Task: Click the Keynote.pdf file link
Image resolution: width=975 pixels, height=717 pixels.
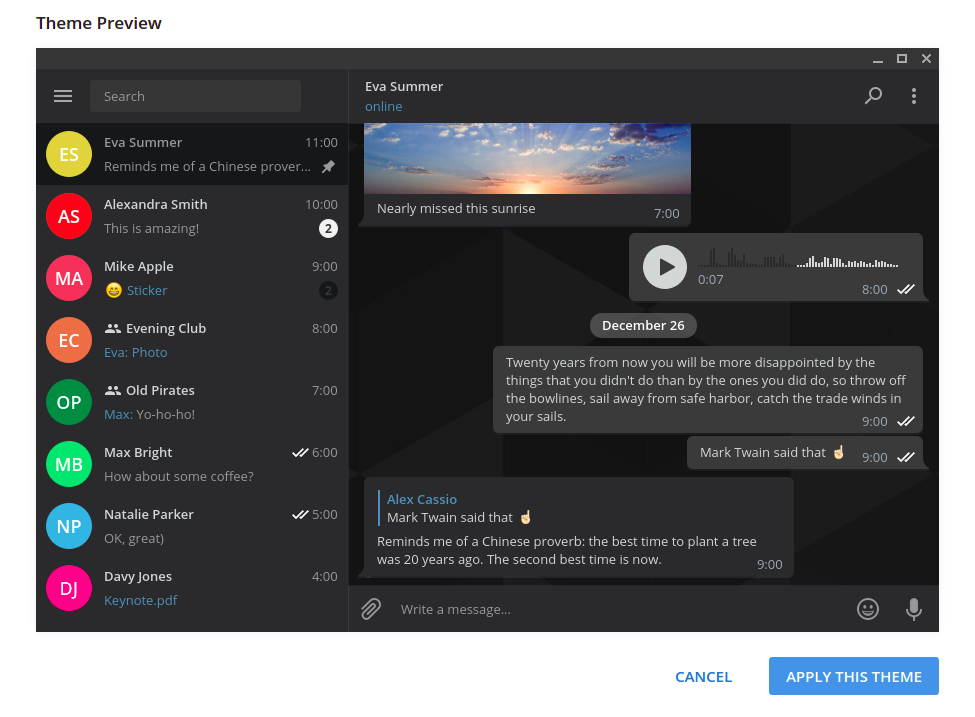Action: pyautogui.click(x=141, y=601)
